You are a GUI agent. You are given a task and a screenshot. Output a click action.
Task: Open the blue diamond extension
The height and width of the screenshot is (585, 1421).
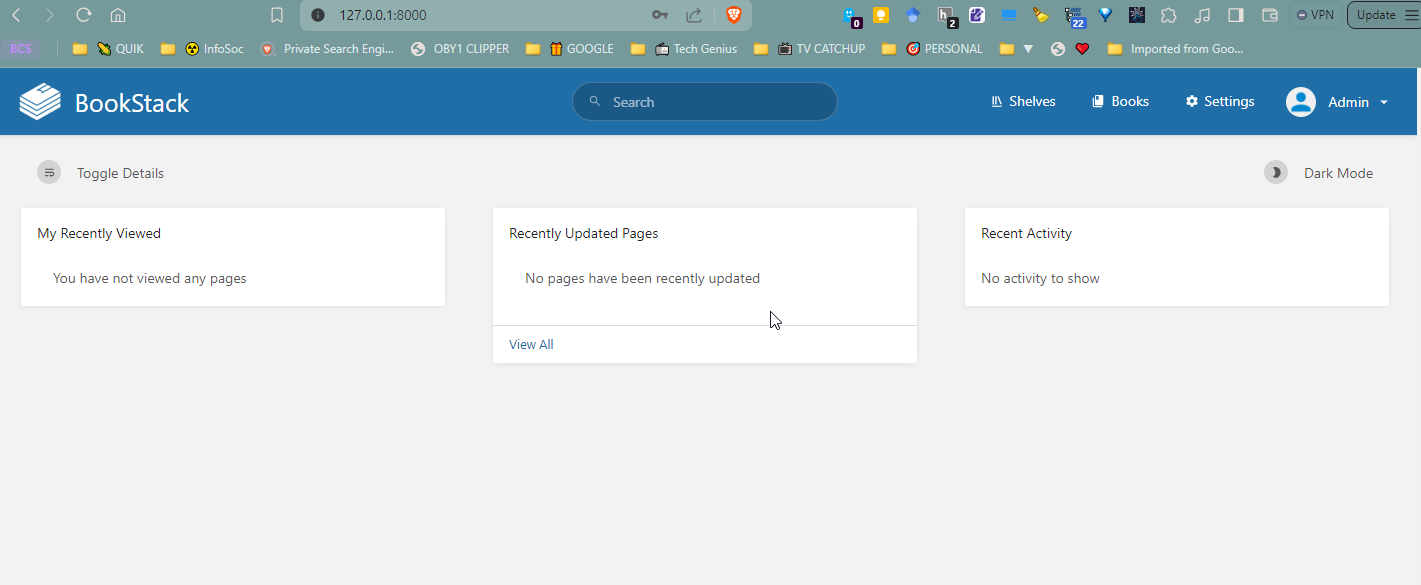(x=1105, y=15)
